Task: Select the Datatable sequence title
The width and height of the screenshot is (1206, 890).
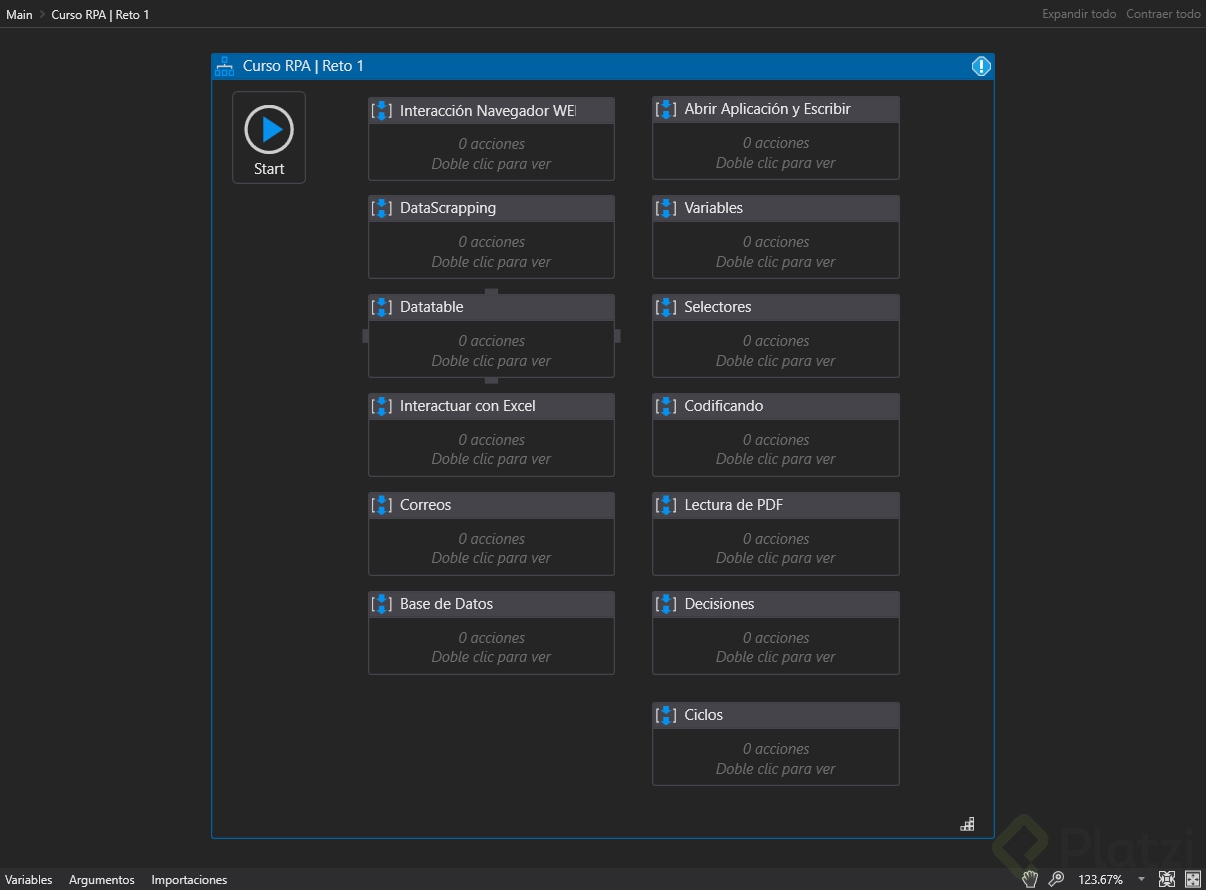Action: [x=432, y=307]
